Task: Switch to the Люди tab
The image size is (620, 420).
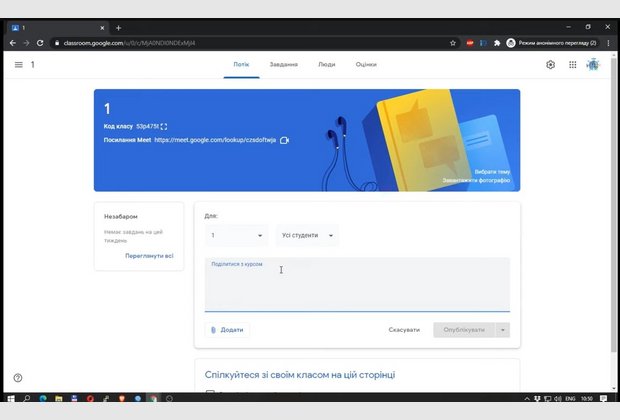Action: coord(327,64)
